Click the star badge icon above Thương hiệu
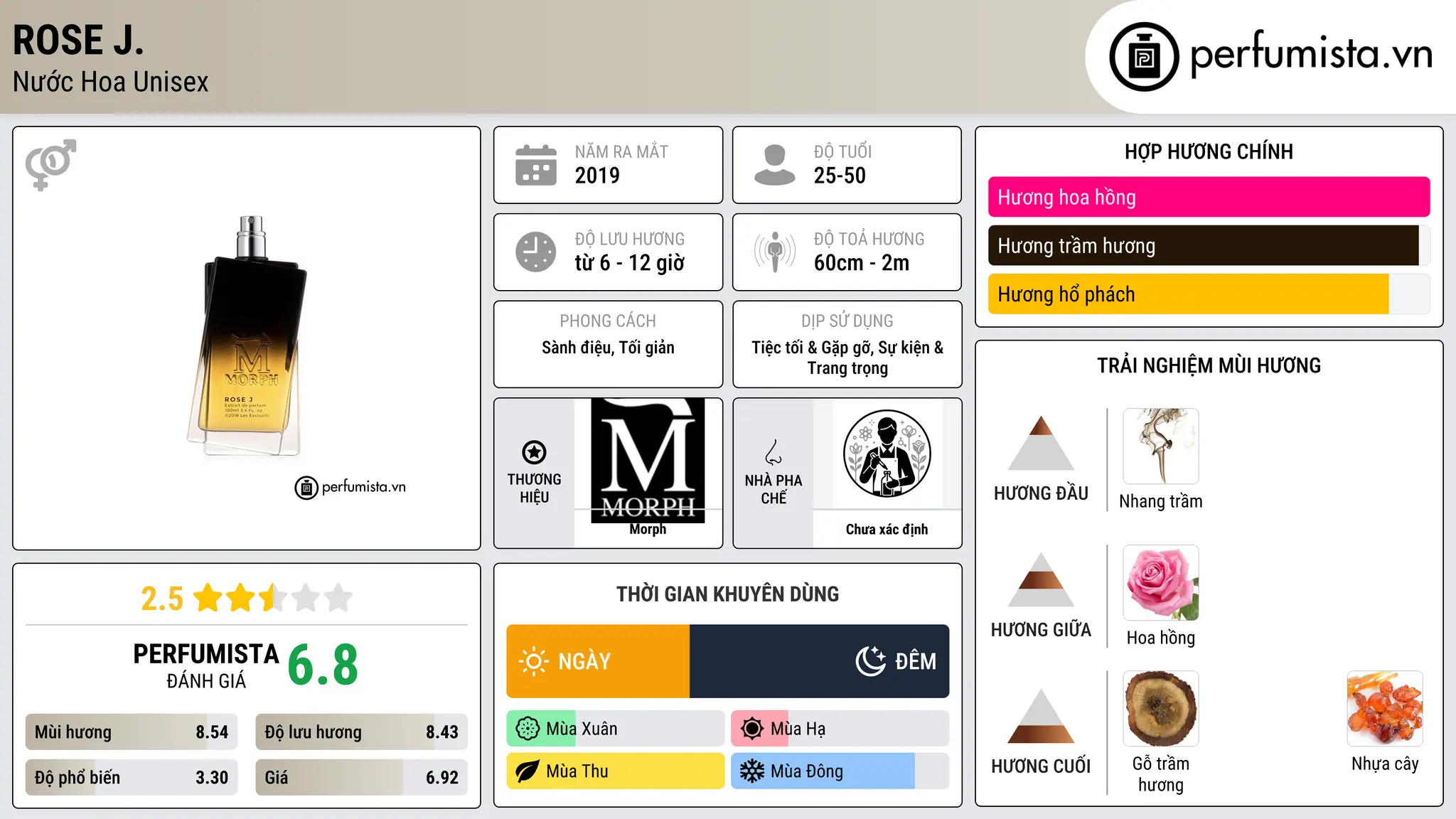 tap(534, 451)
